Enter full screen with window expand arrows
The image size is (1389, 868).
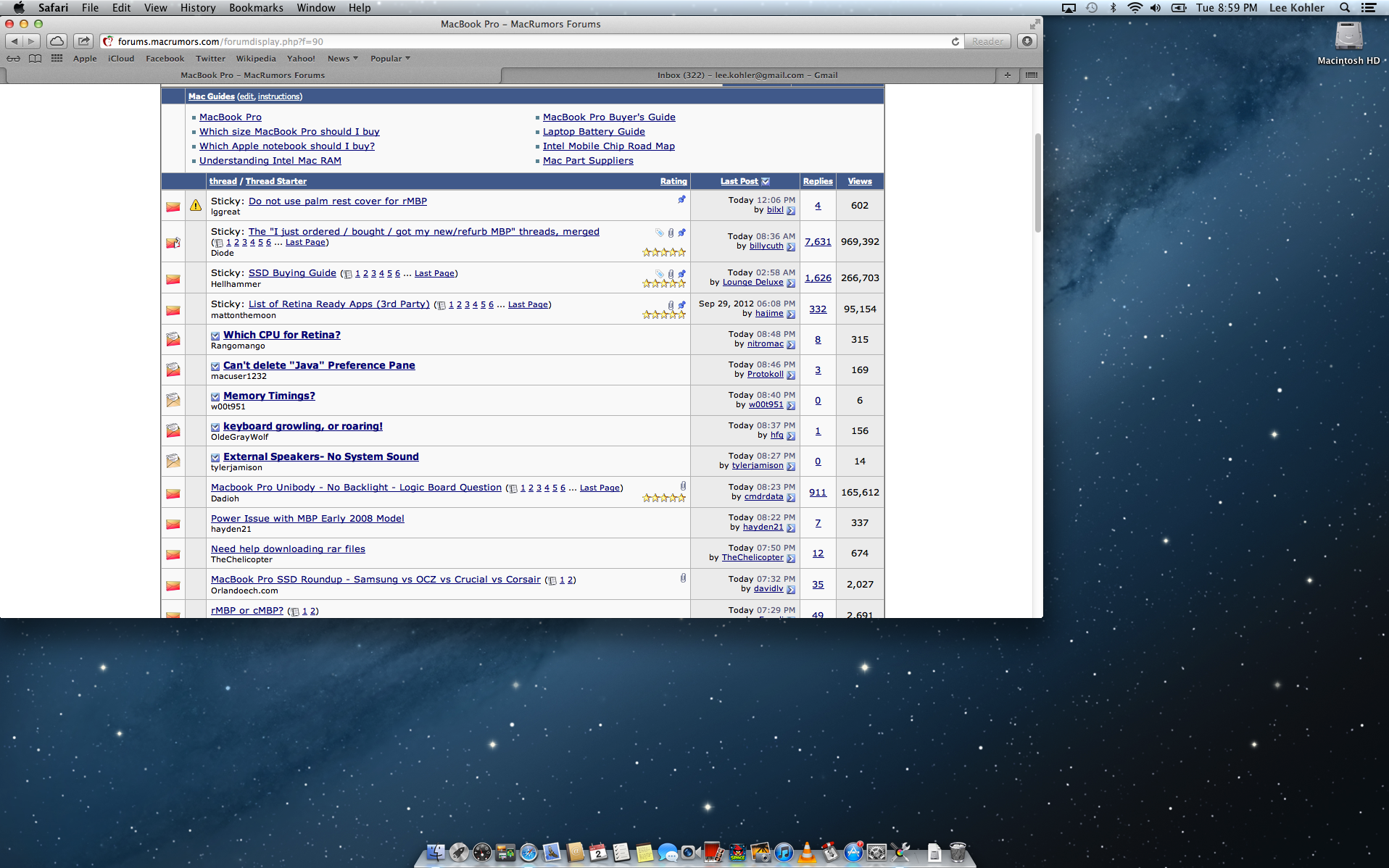point(1035,24)
